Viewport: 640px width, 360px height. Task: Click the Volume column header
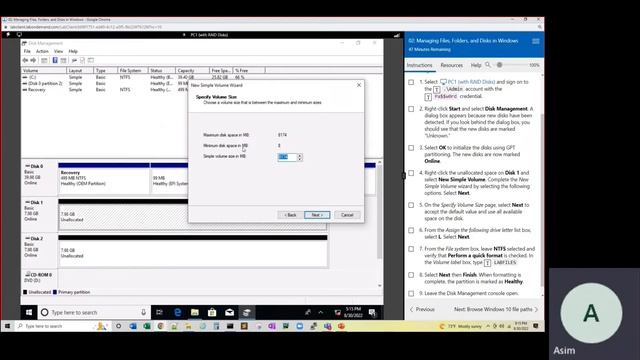click(44, 71)
